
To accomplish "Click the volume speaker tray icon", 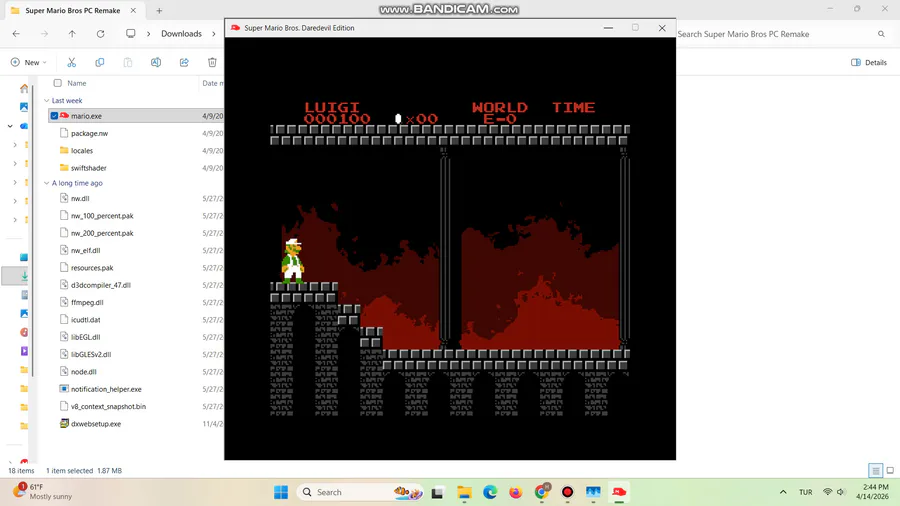I will point(841,492).
